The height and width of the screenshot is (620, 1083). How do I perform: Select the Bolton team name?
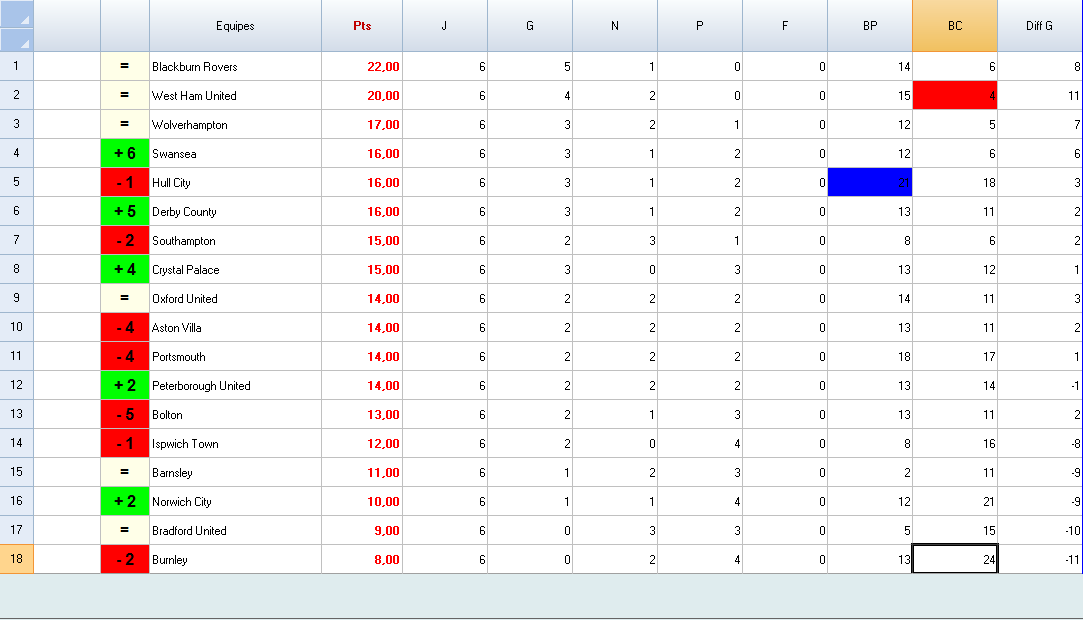(167, 415)
